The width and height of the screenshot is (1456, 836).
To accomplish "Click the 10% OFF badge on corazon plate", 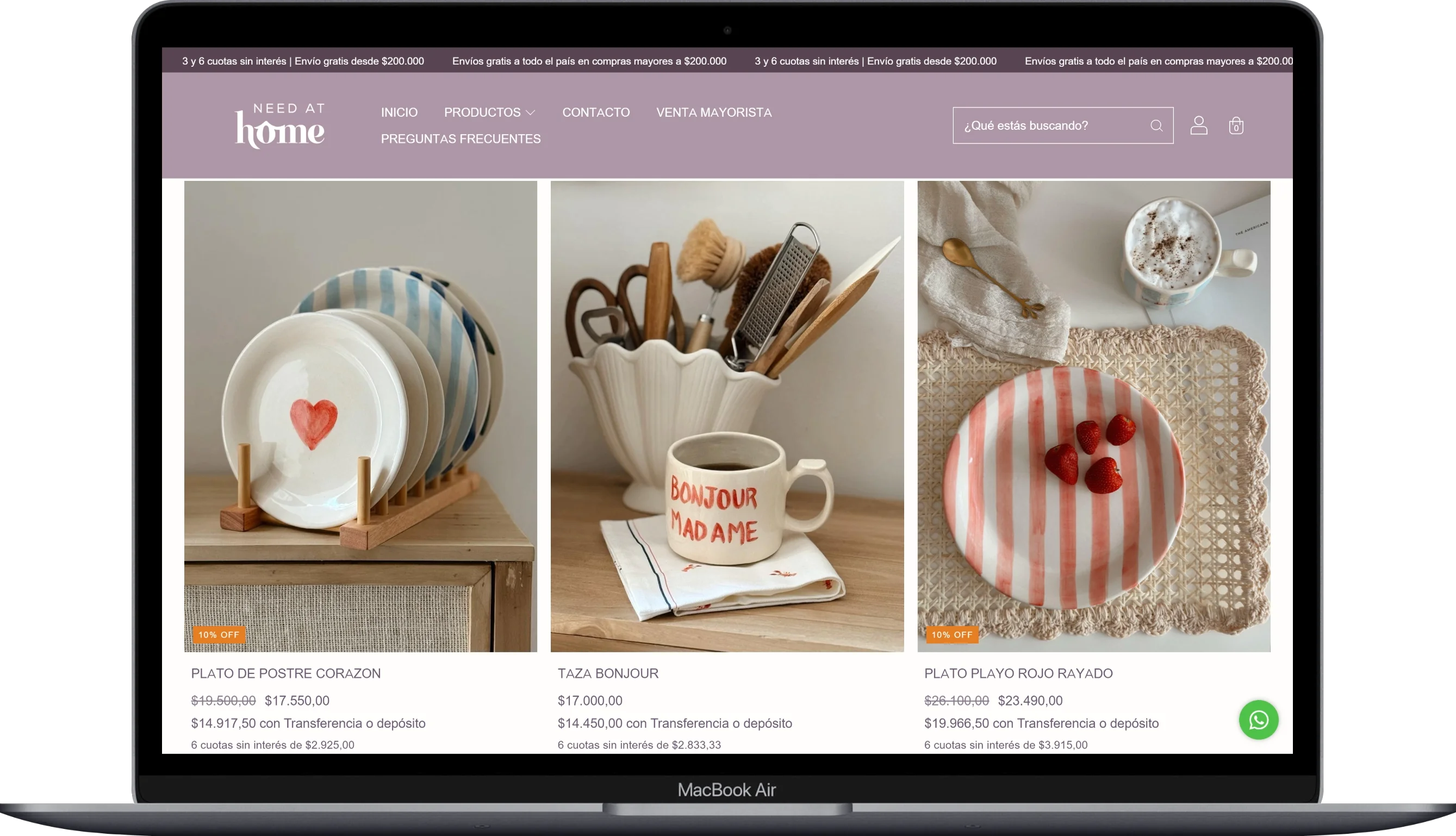I will click(219, 634).
